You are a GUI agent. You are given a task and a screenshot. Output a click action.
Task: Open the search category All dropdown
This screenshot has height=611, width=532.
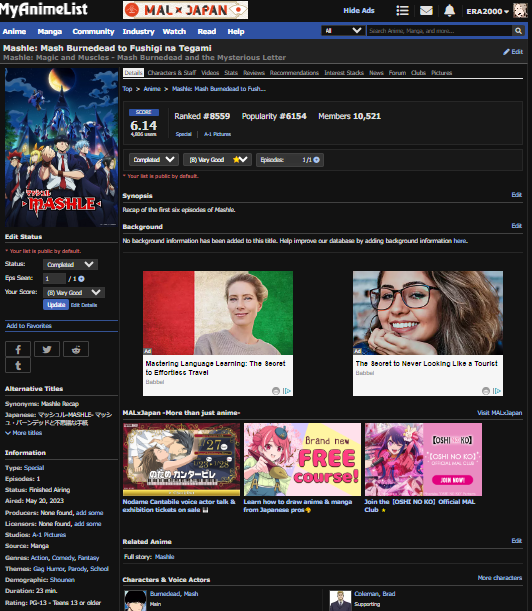(x=343, y=31)
